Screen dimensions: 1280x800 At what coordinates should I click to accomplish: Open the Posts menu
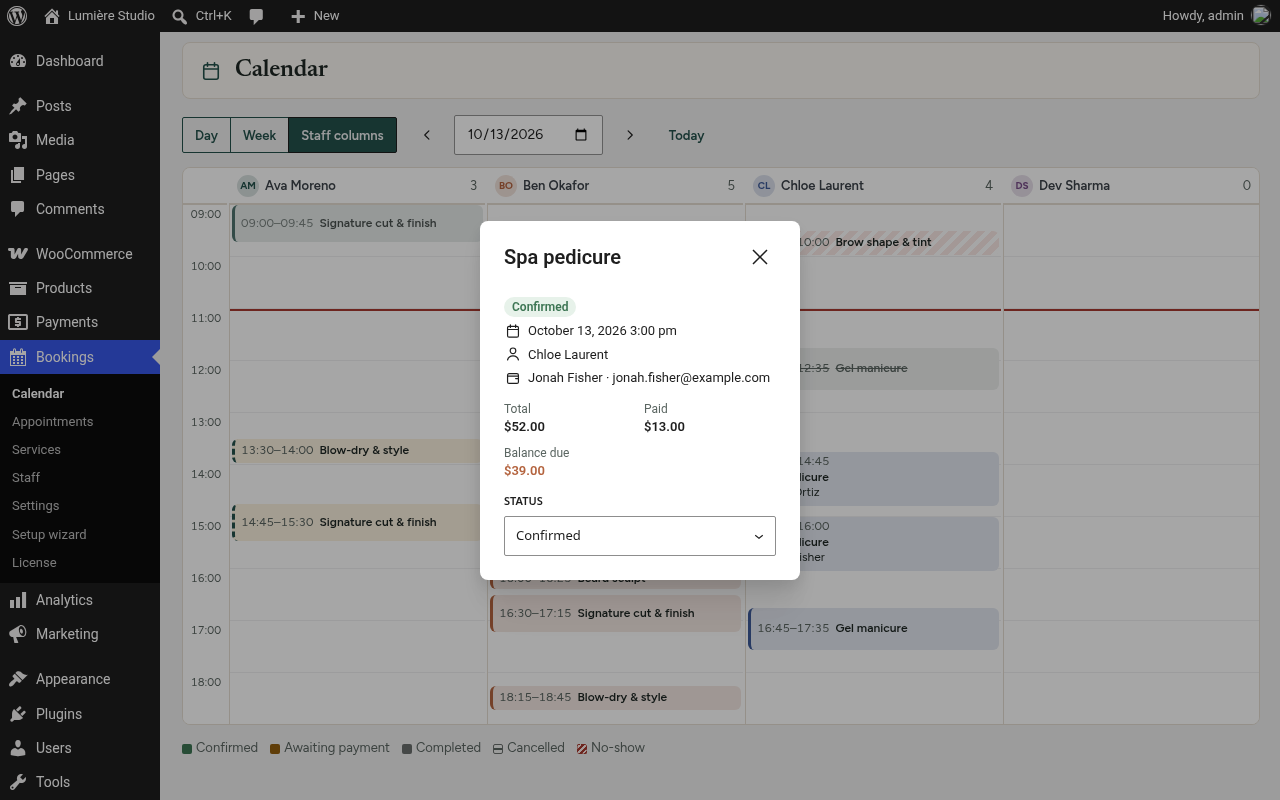click(x=80, y=106)
